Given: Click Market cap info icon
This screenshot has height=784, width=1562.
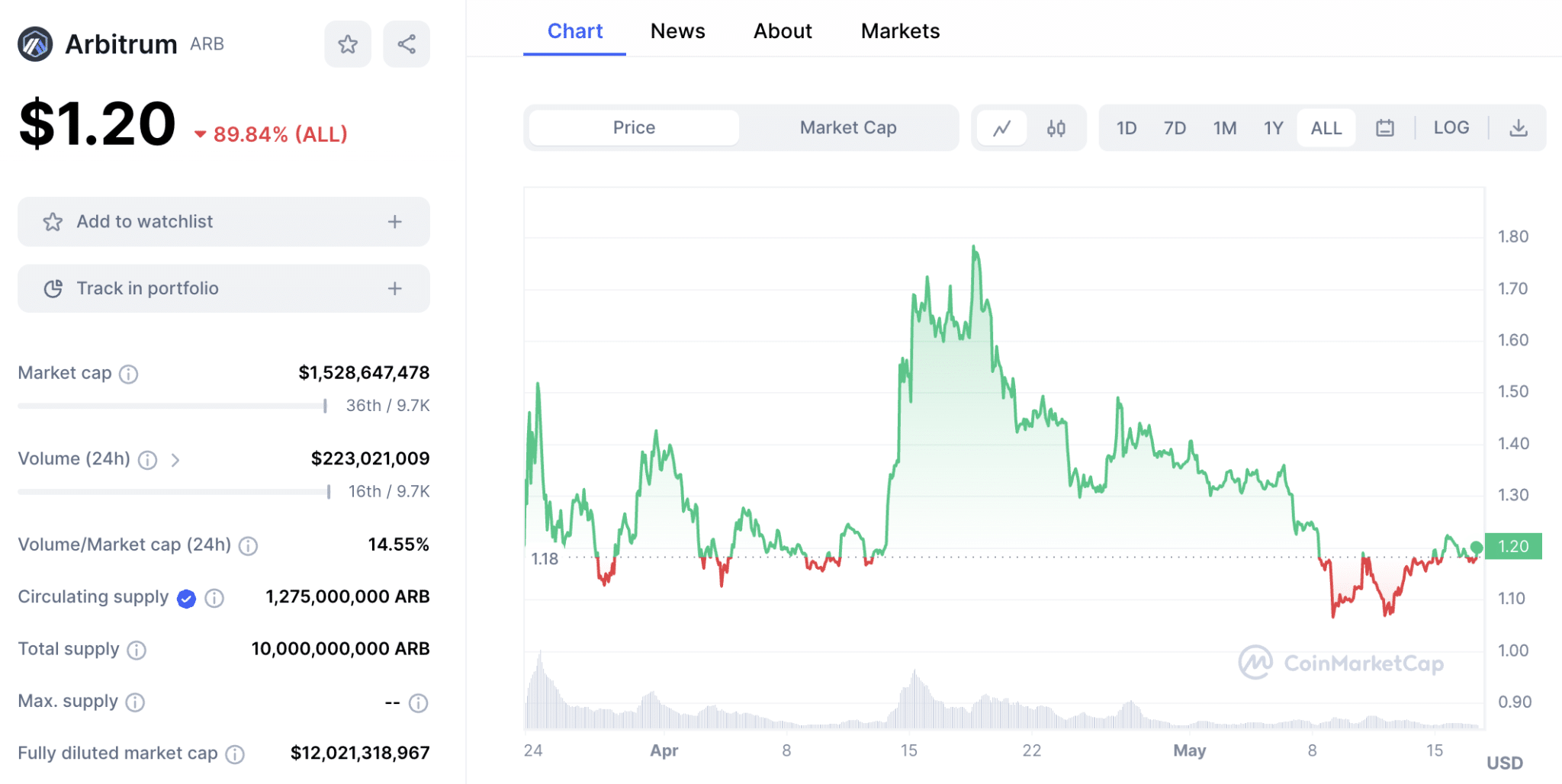Looking at the screenshot, I should pos(129,374).
